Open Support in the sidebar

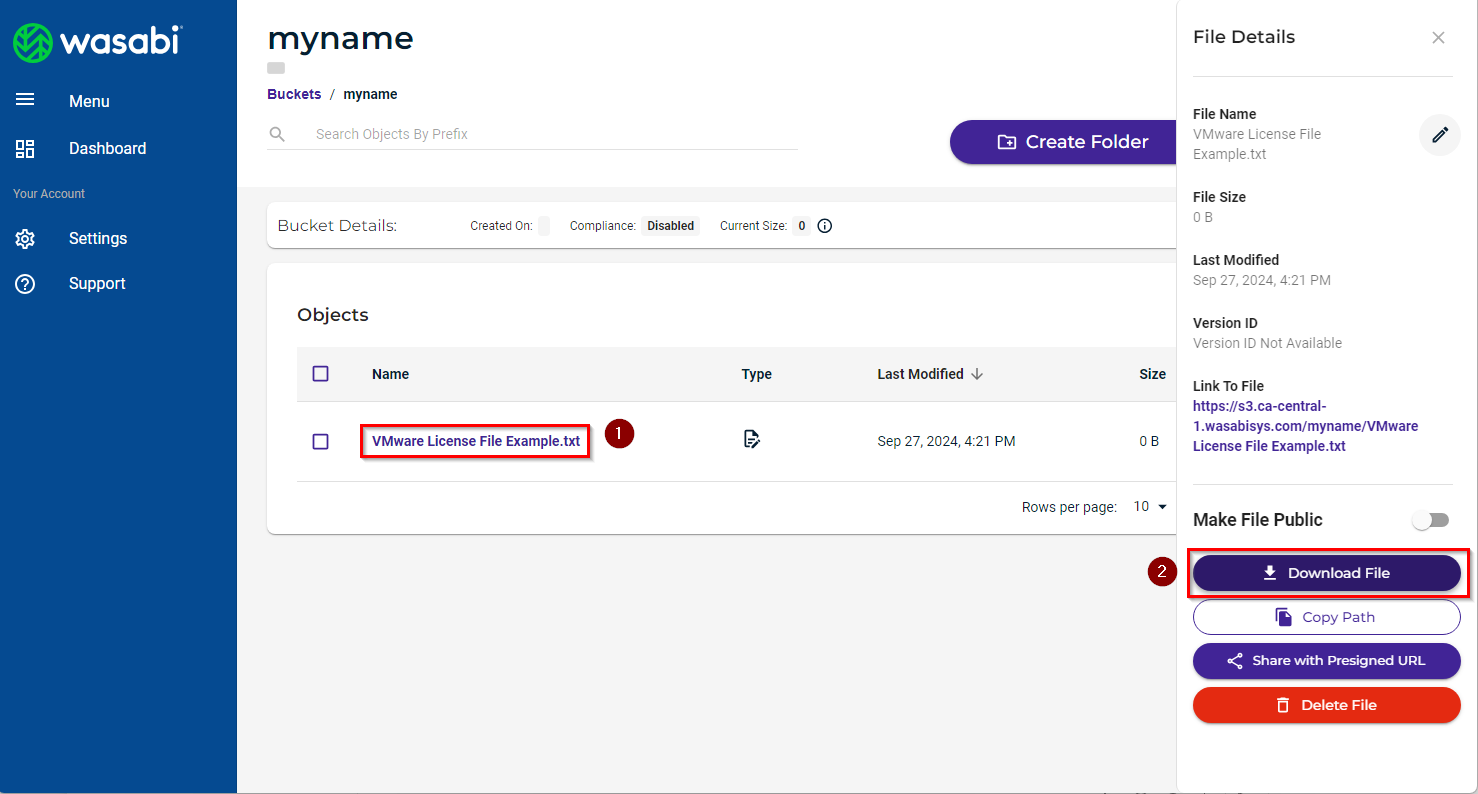[x=97, y=283]
